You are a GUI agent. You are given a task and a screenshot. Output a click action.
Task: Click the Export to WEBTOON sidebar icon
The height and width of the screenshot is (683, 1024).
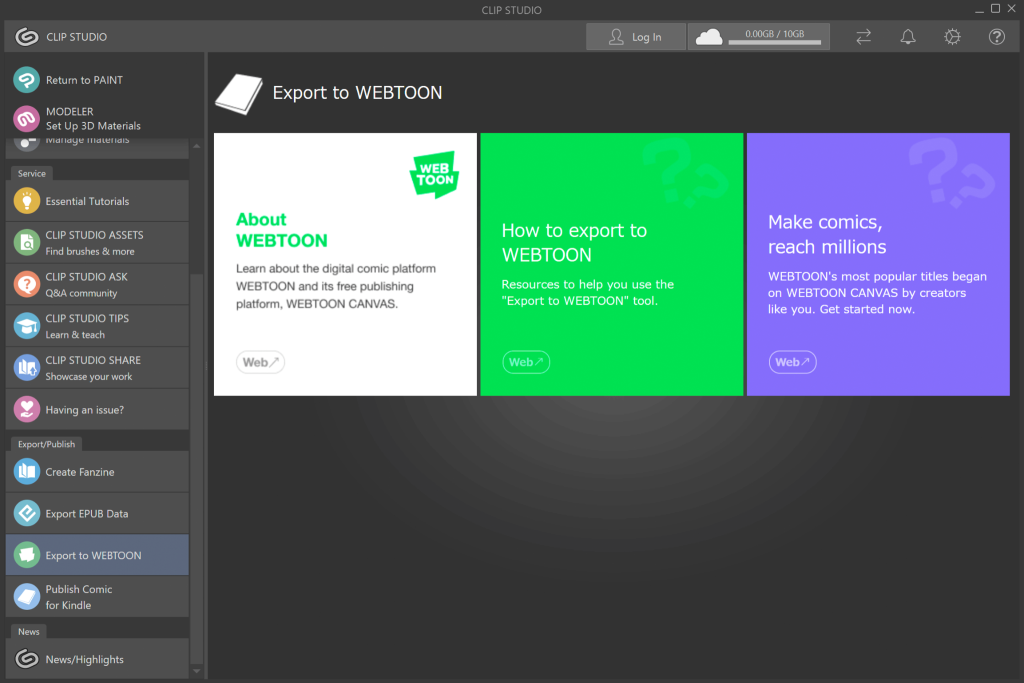click(27, 555)
